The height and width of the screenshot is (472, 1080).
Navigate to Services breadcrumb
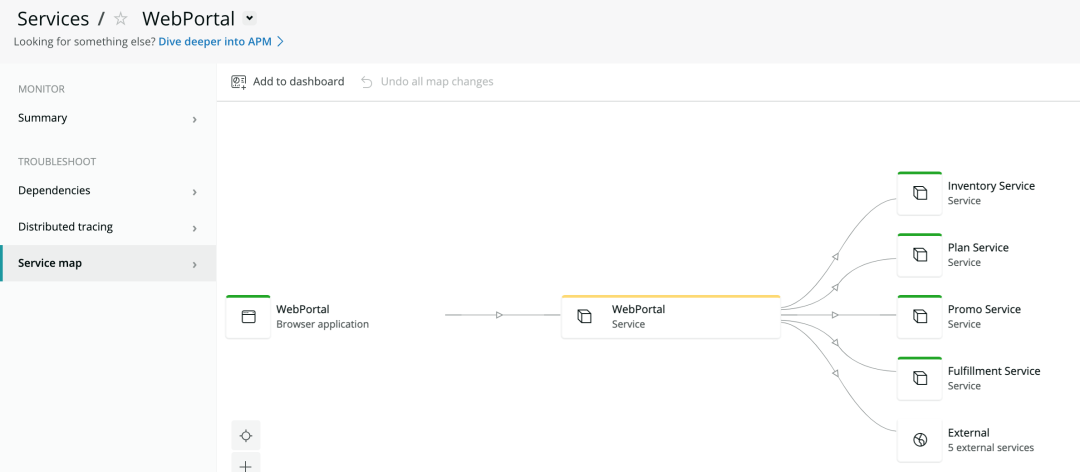coord(53,19)
